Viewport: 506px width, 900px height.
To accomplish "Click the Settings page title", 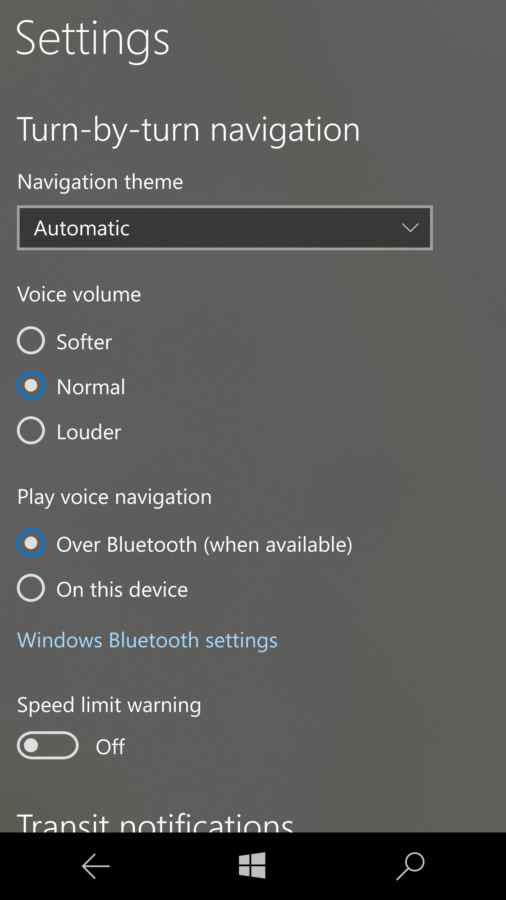I will pos(93,40).
